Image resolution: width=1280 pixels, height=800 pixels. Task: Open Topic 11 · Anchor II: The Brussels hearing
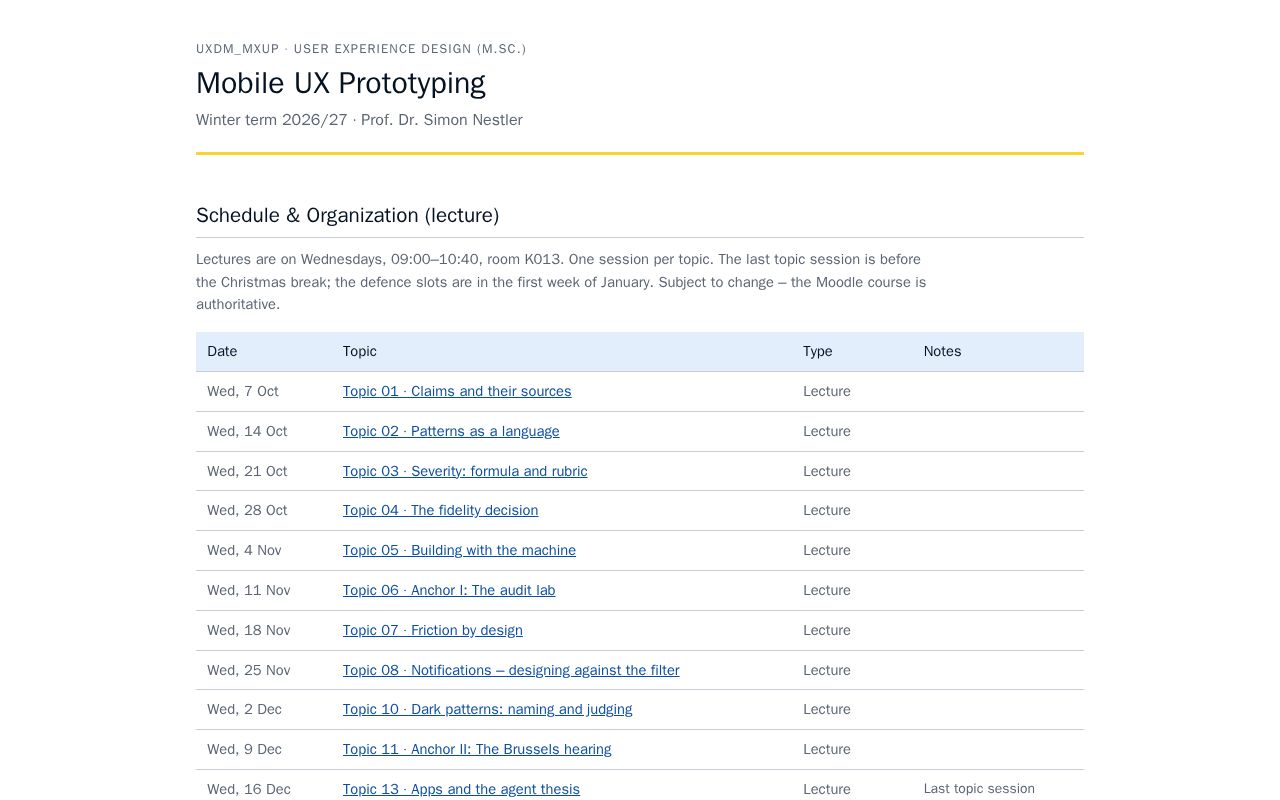pyautogui.click(x=477, y=749)
